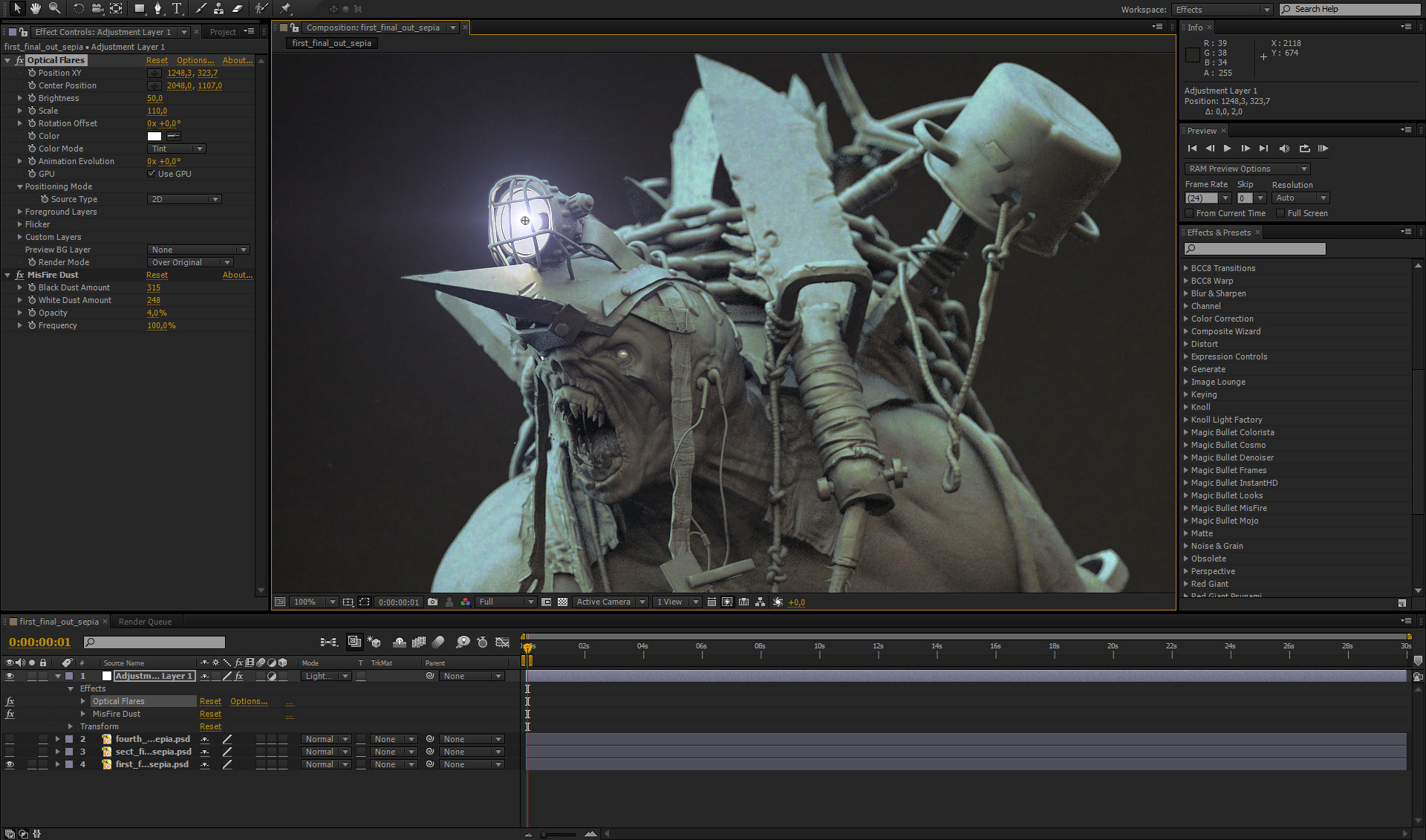
Task: Toggle preview audio mute speaker
Action: click(x=1284, y=149)
